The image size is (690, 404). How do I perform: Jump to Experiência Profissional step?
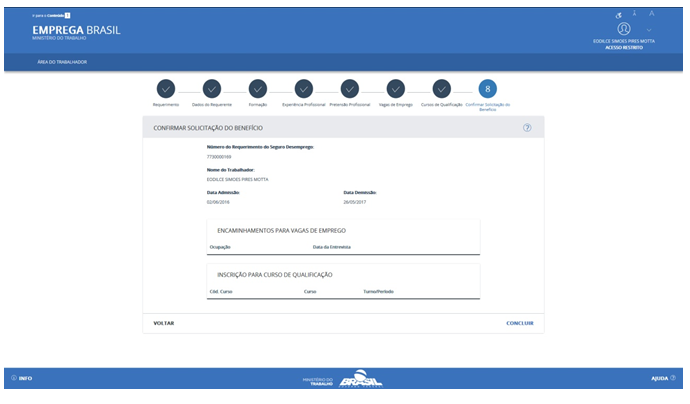coord(304,89)
